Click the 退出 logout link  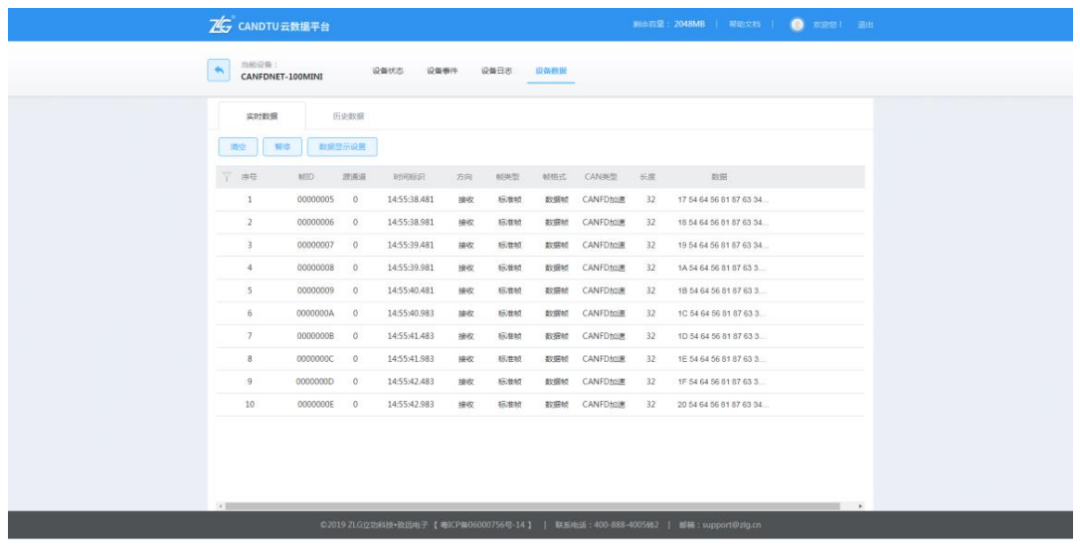click(x=865, y=24)
